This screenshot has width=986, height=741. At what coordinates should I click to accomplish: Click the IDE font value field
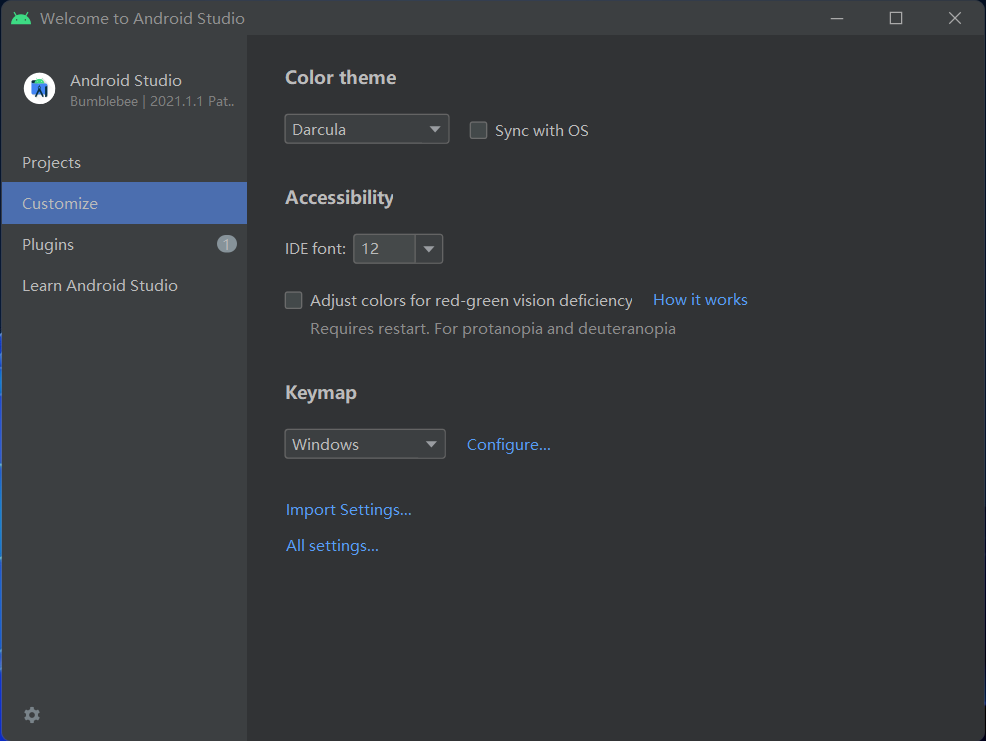(x=384, y=248)
